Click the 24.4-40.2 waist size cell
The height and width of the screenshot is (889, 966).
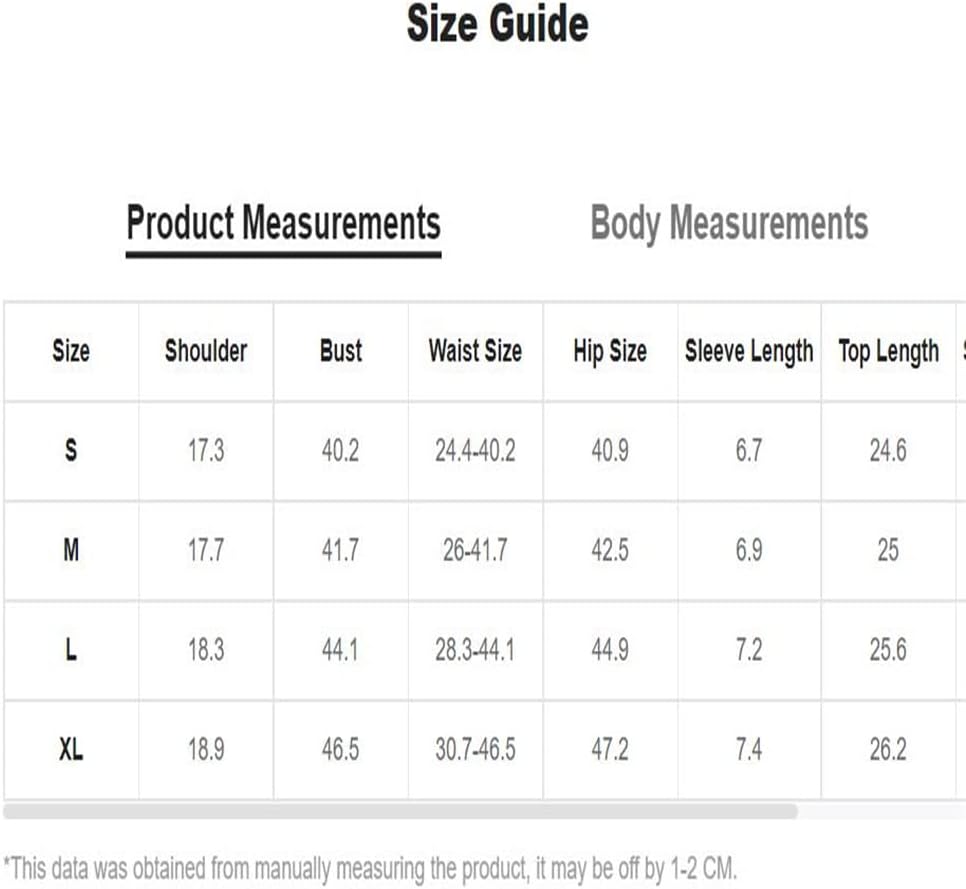click(x=475, y=451)
